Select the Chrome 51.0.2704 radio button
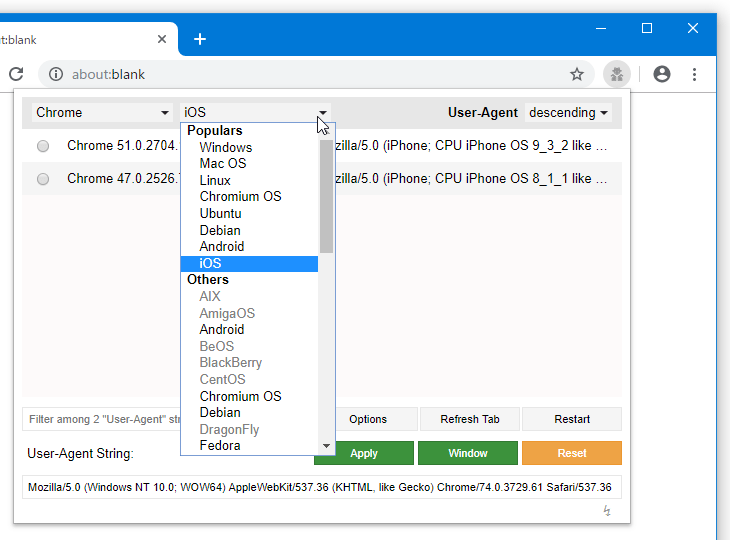 click(43, 146)
